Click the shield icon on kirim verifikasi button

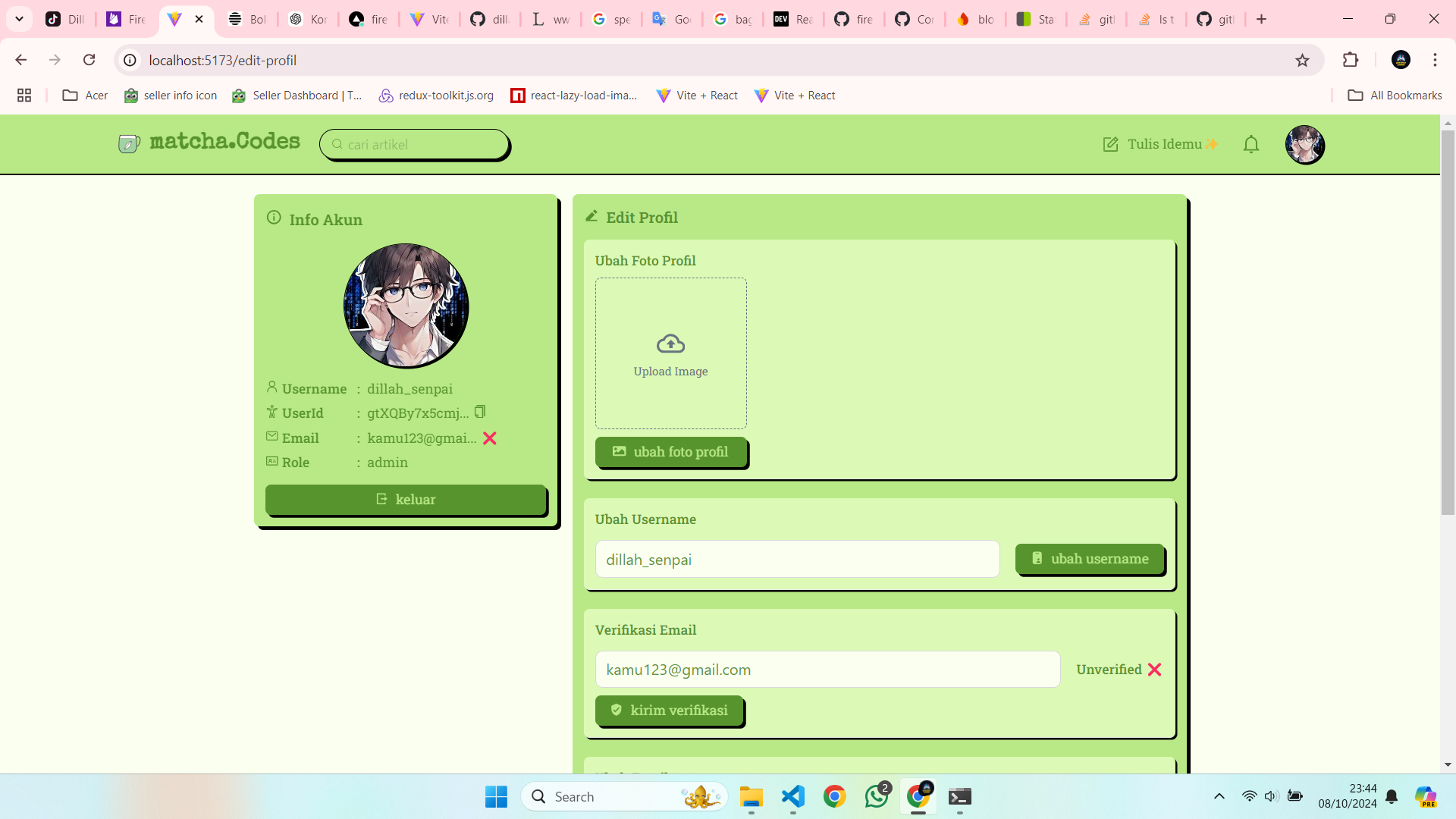click(x=616, y=710)
